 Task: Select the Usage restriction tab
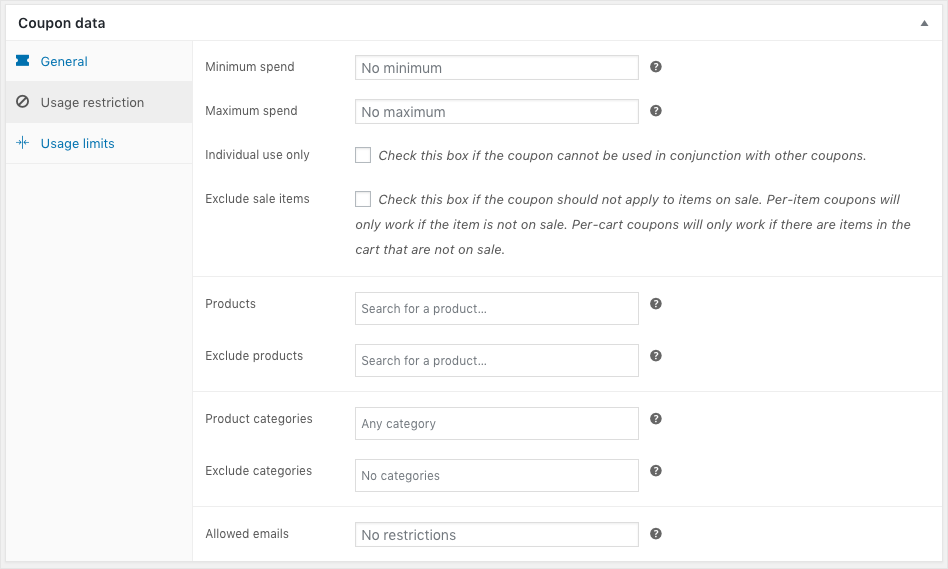coord(92,102)
